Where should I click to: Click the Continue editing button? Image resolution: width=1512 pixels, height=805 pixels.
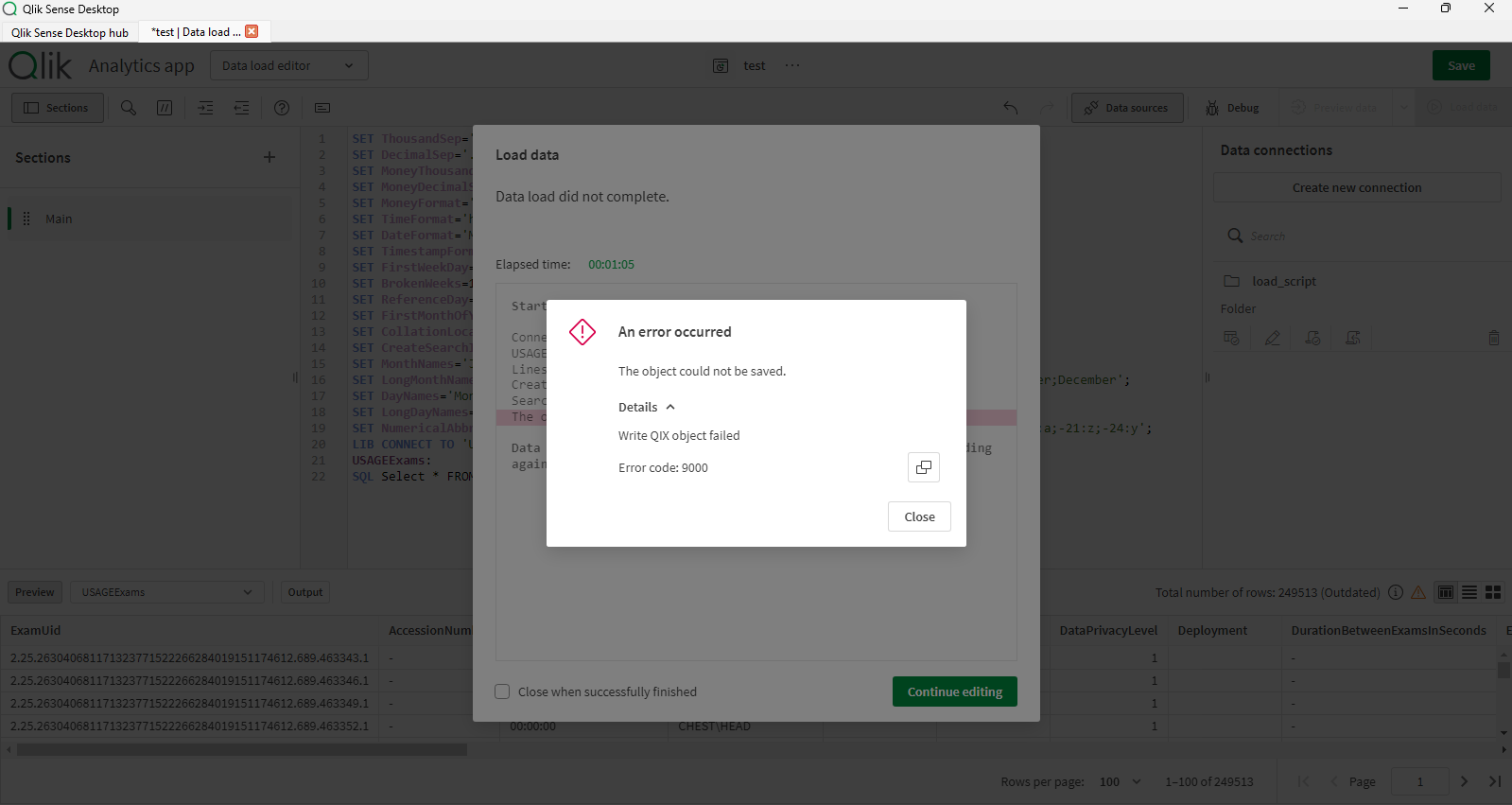coord(955,691)
